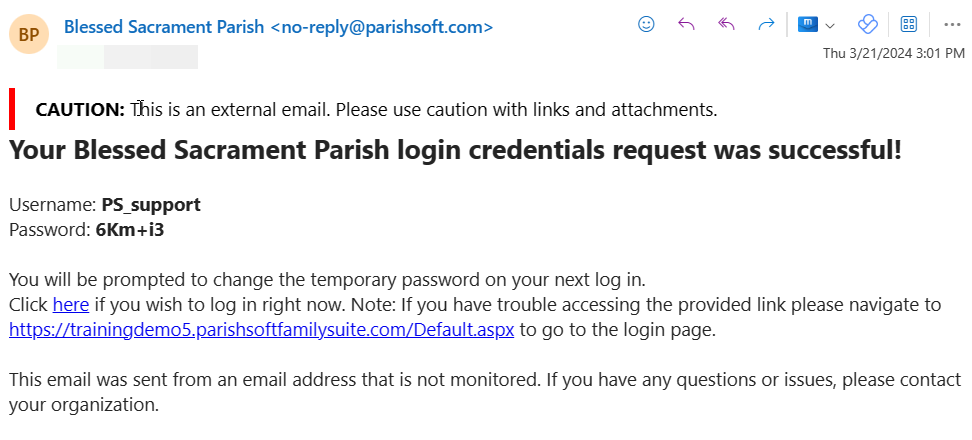
Task: Reply all to this email
Action: tap(726, 25)
